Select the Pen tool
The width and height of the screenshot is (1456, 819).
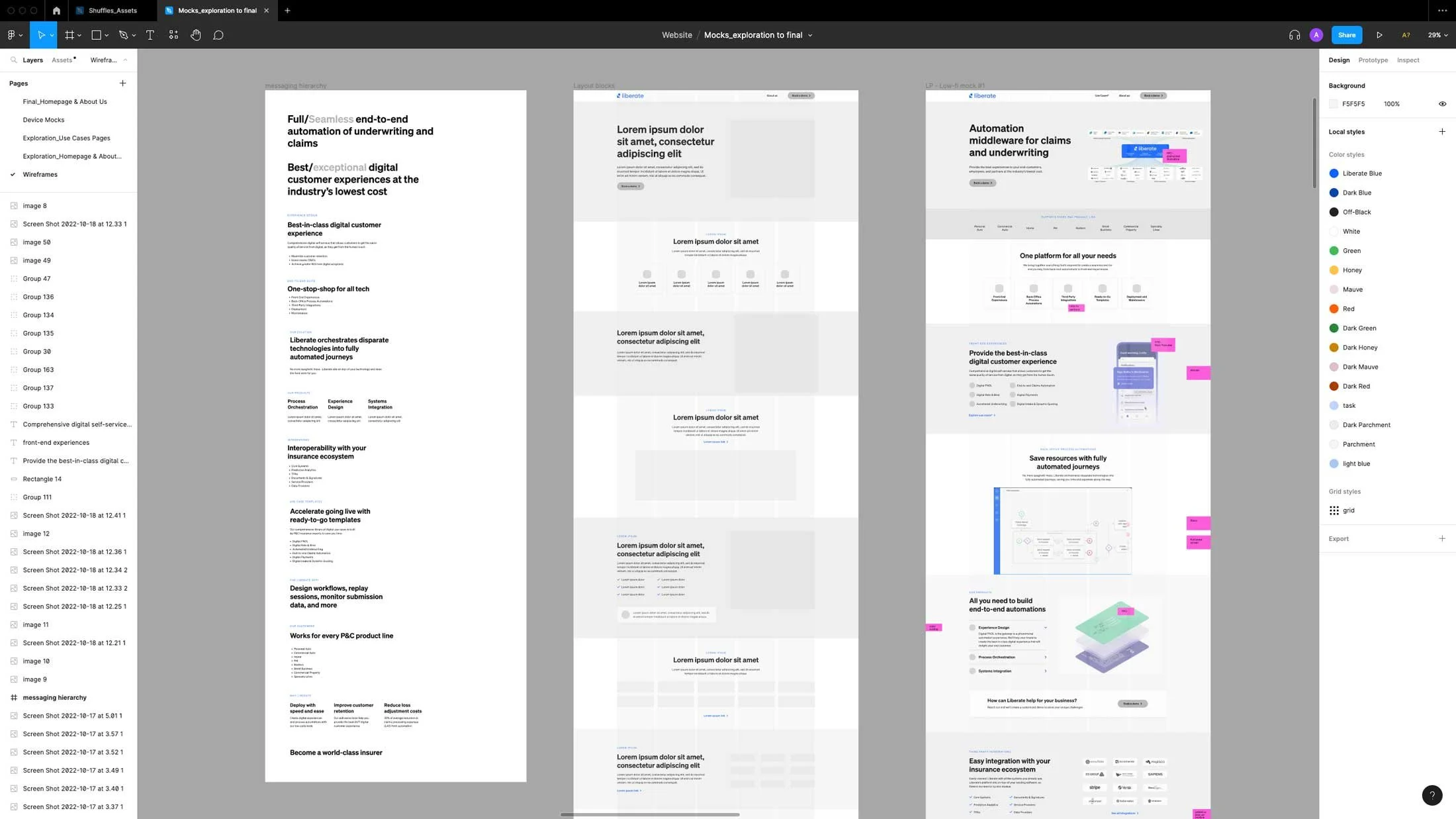point(123,35)
